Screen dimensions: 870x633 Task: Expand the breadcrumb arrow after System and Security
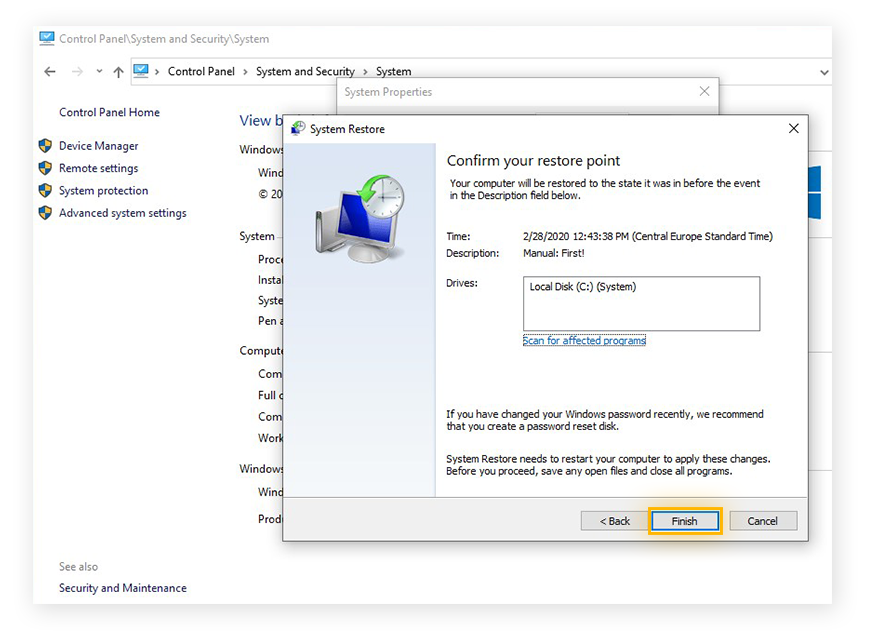[x=364, y=71]
